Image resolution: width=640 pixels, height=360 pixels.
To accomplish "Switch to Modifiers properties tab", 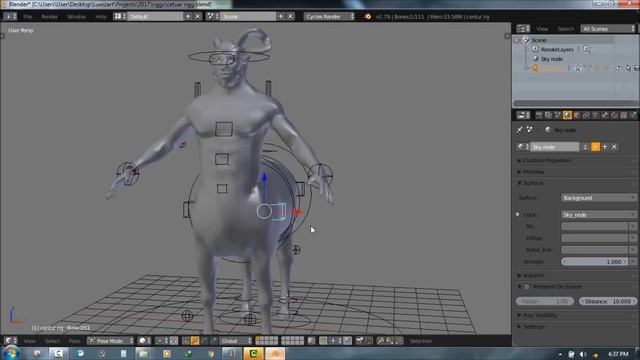I will pyautogui.click(x=605, y=116).
